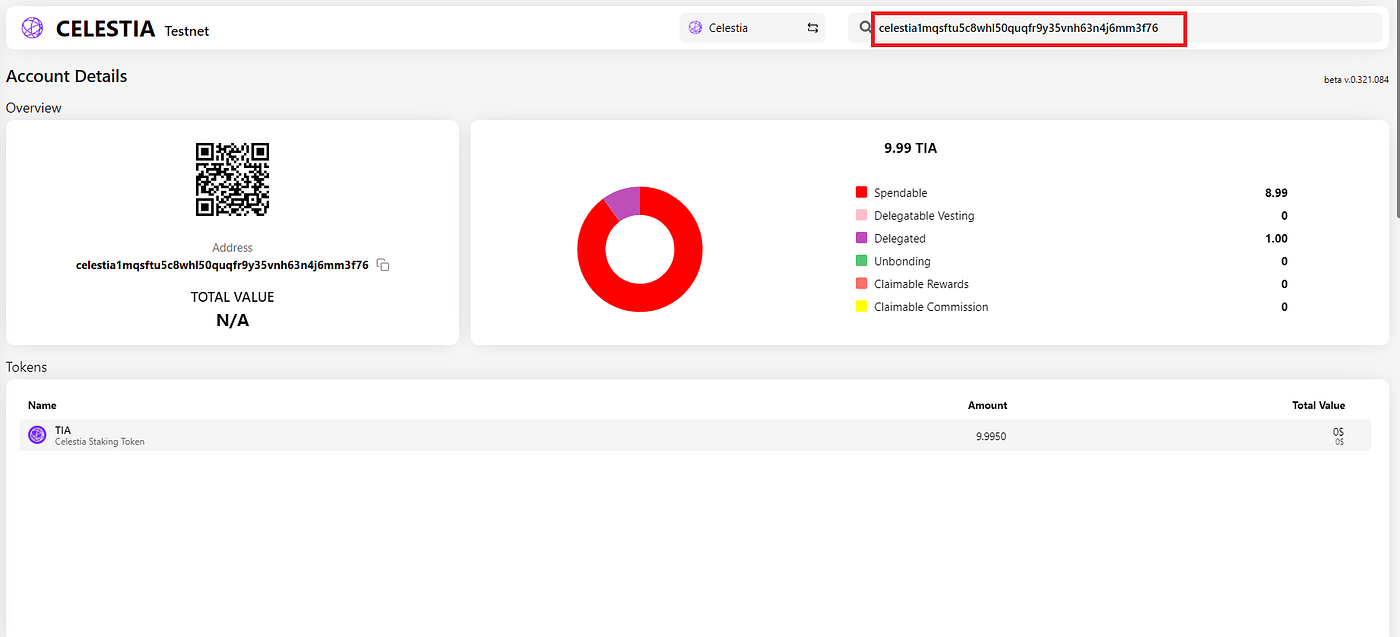Viewport: 1400px width, 637px height.
Task: Click the 0$ total value cell
Action: tap(1339, 431)
